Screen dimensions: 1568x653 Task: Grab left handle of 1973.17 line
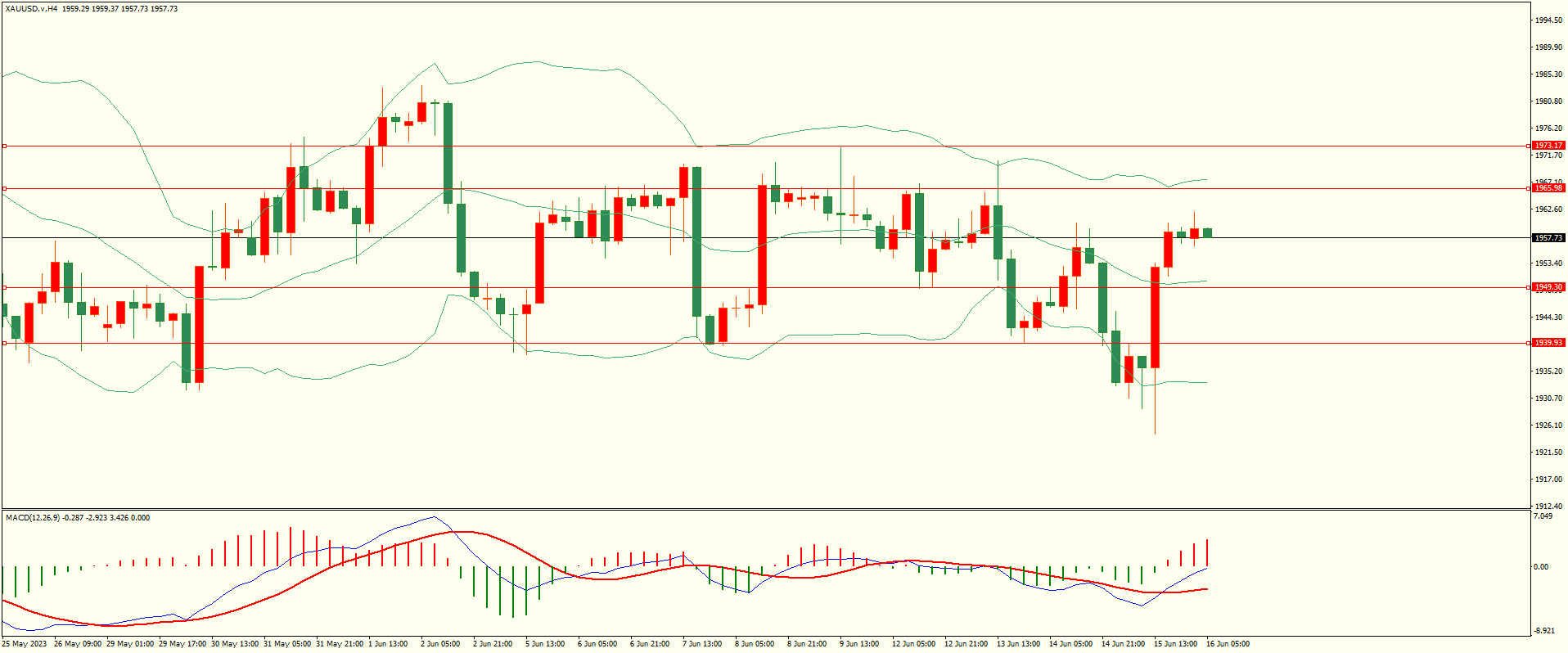coord(4,146)
